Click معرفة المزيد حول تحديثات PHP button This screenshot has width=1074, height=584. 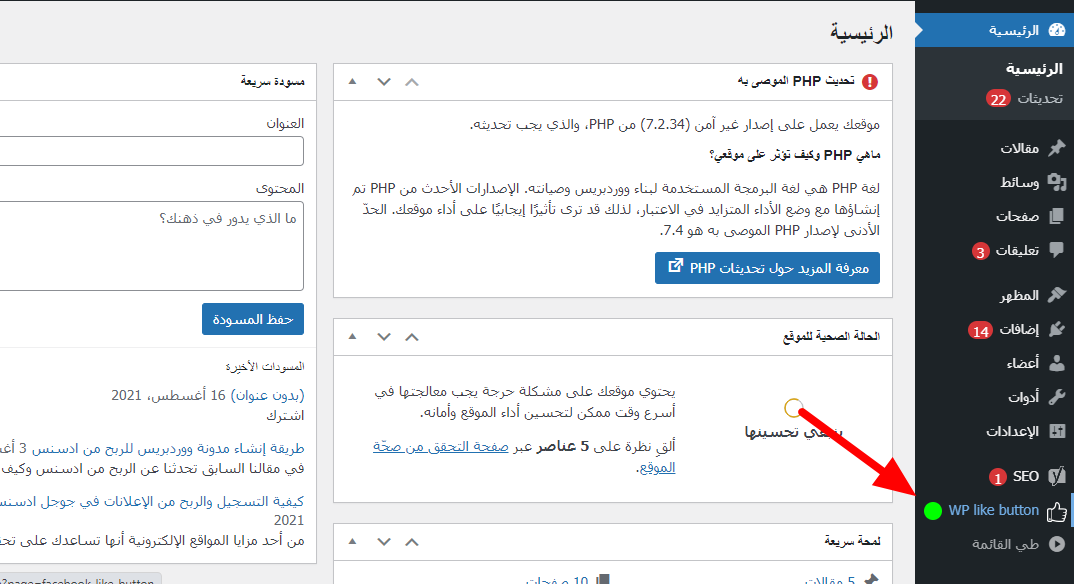pyautogui.click(x=767, y=268)
